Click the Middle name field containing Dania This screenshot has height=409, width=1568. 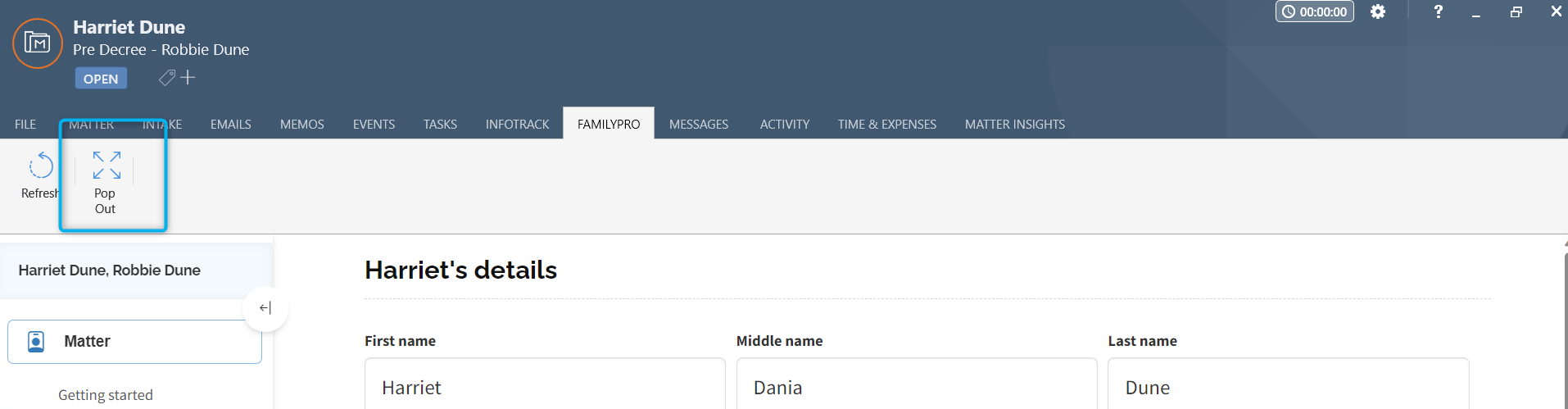(x=917, y=384)
